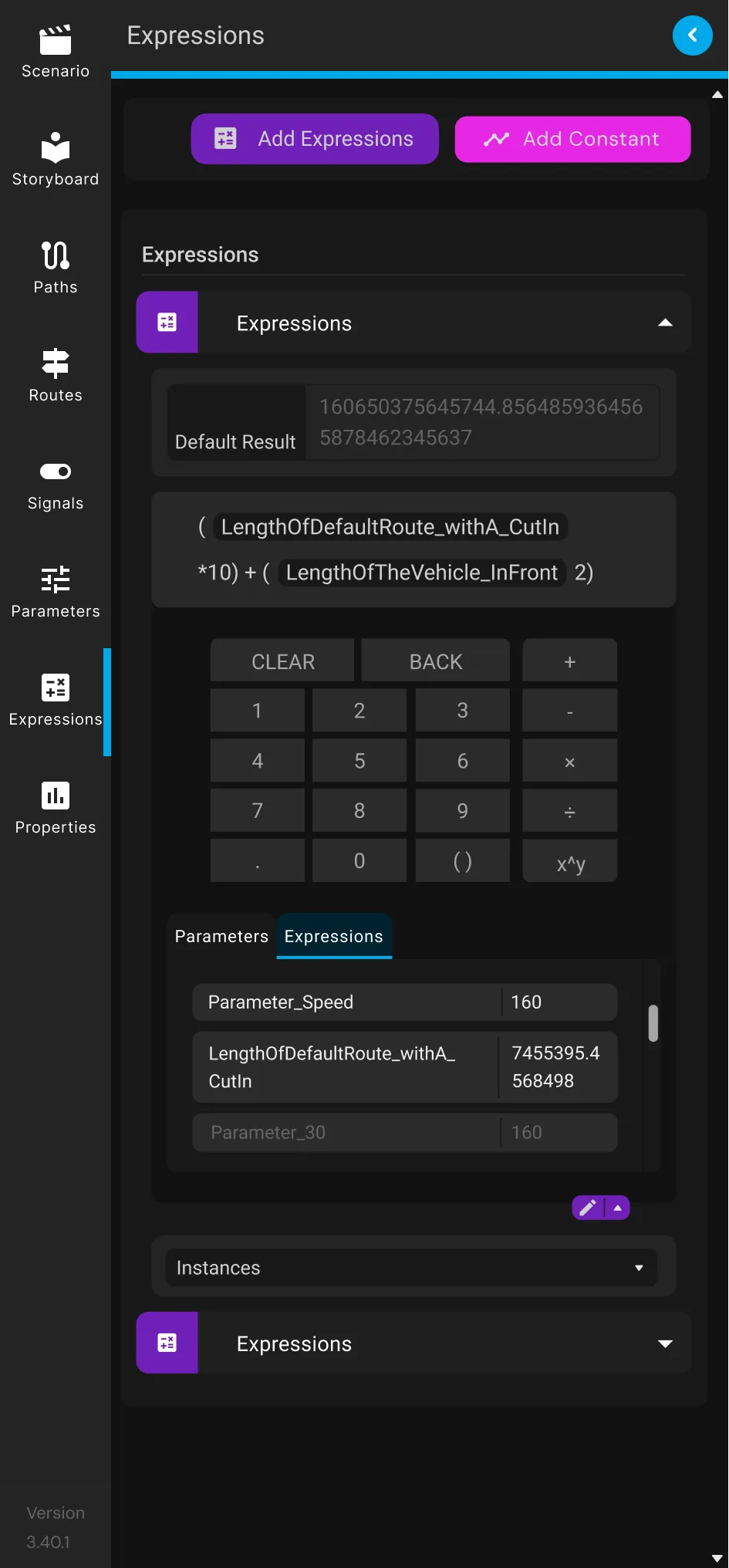The image size is (729, 1568).
Task: Expand the bottom Expressions card arrow
Action: [x=665, y=1343]
